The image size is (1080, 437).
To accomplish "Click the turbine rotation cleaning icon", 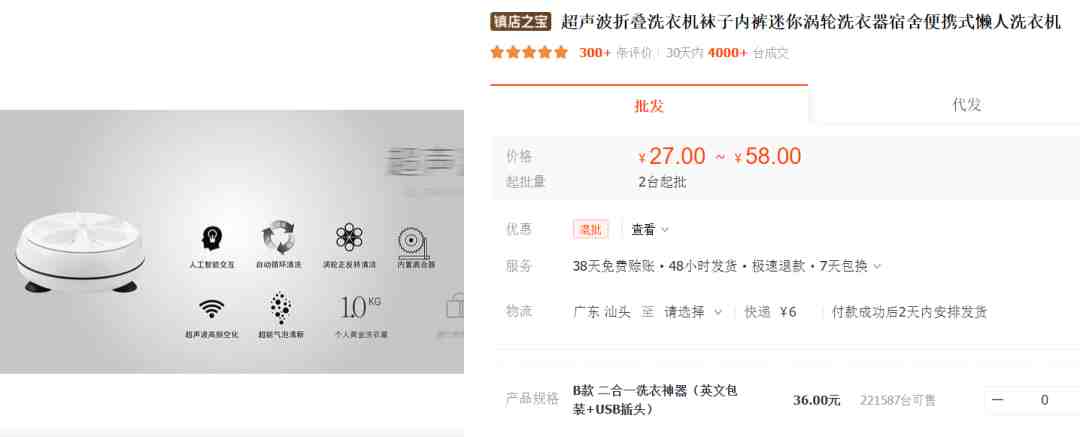I will point(349,238).
